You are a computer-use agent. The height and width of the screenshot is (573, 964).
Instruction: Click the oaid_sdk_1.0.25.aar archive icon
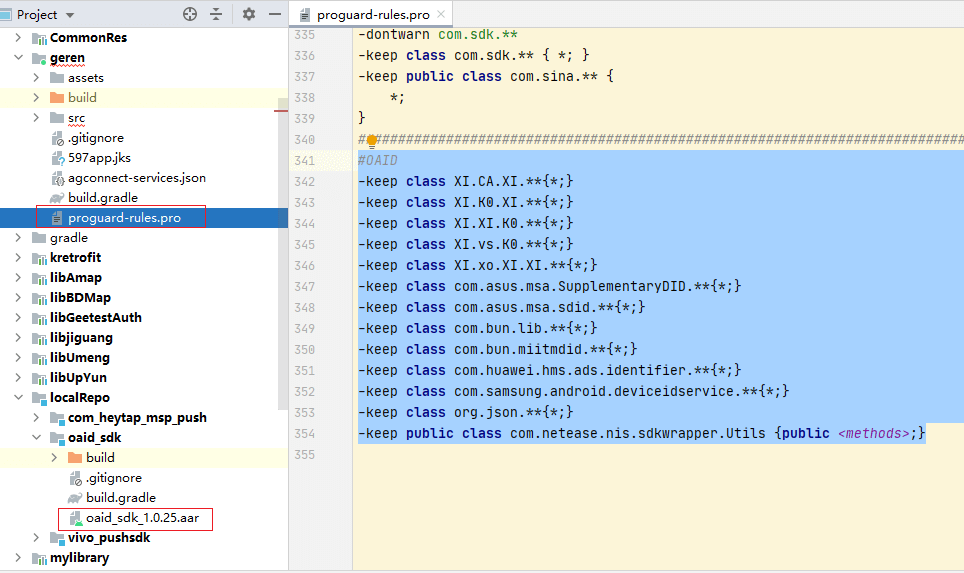coord(76,518)
